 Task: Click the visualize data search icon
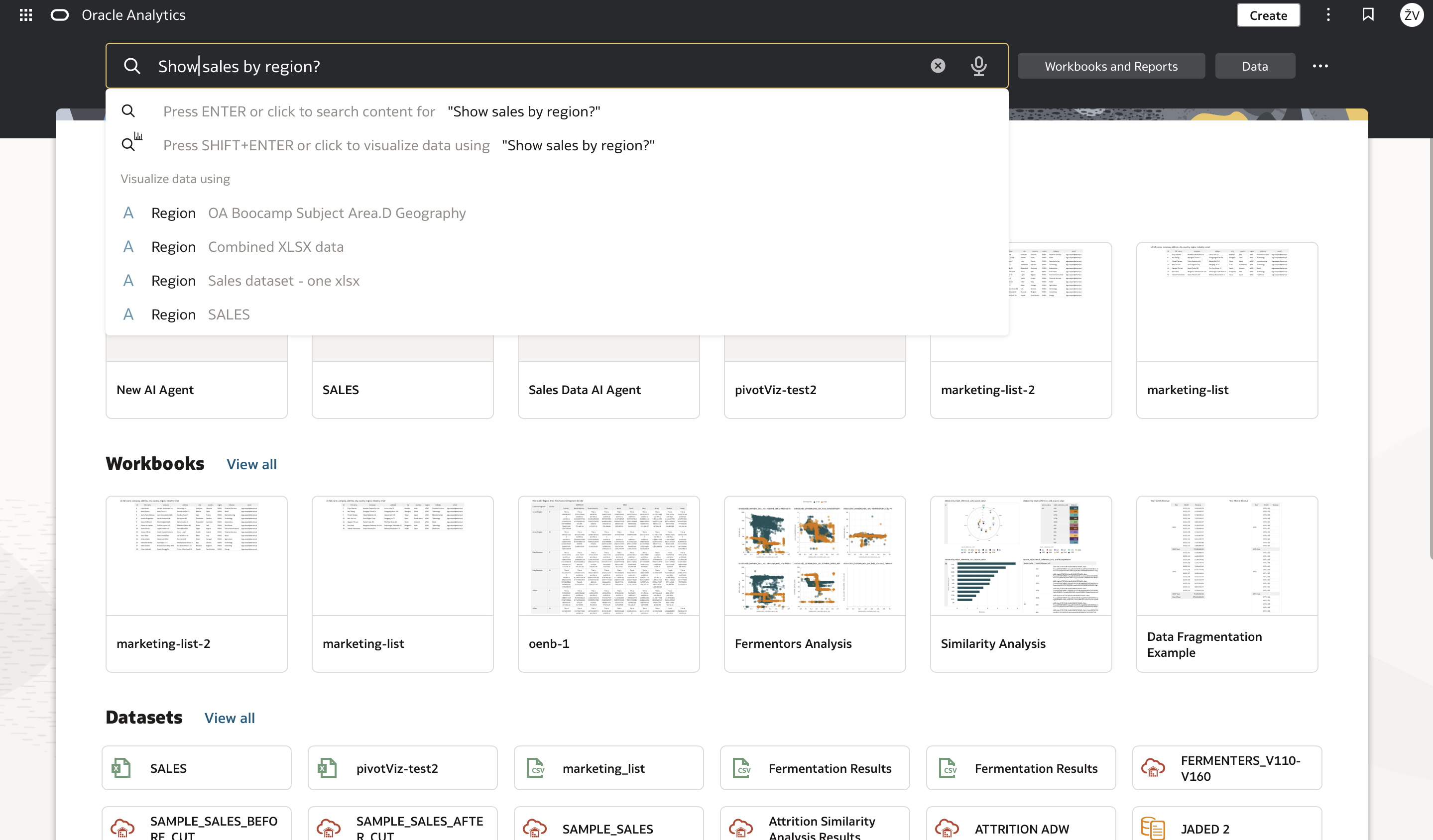pos(131,142)
